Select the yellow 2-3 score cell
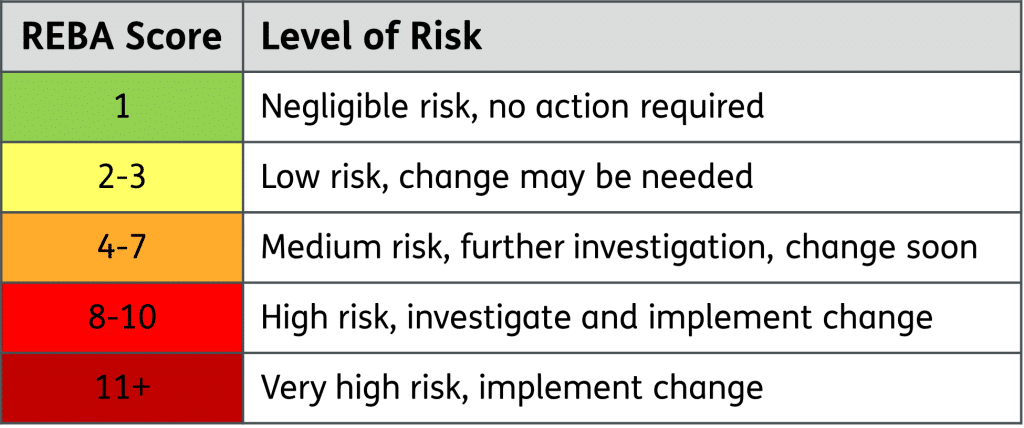Viewport: 1024px width, 428px height. (122, 176)
